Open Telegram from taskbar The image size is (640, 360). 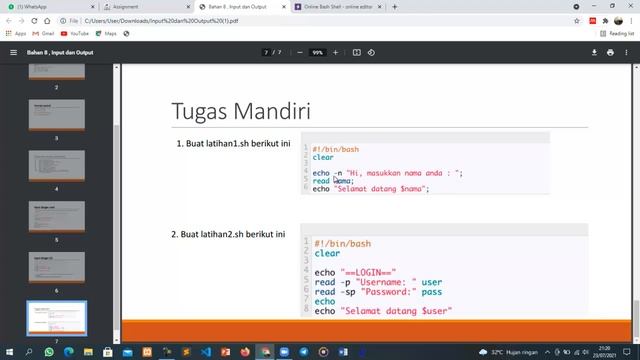(304, 352)
